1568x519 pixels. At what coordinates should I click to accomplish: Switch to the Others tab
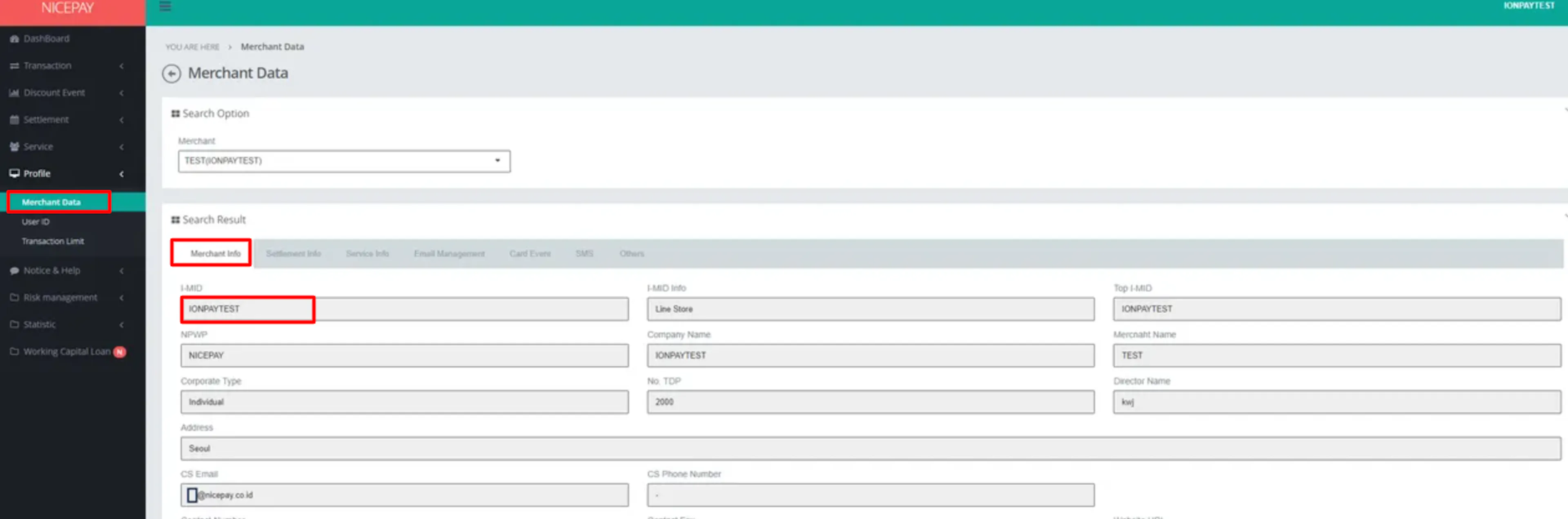click(631, 254)
